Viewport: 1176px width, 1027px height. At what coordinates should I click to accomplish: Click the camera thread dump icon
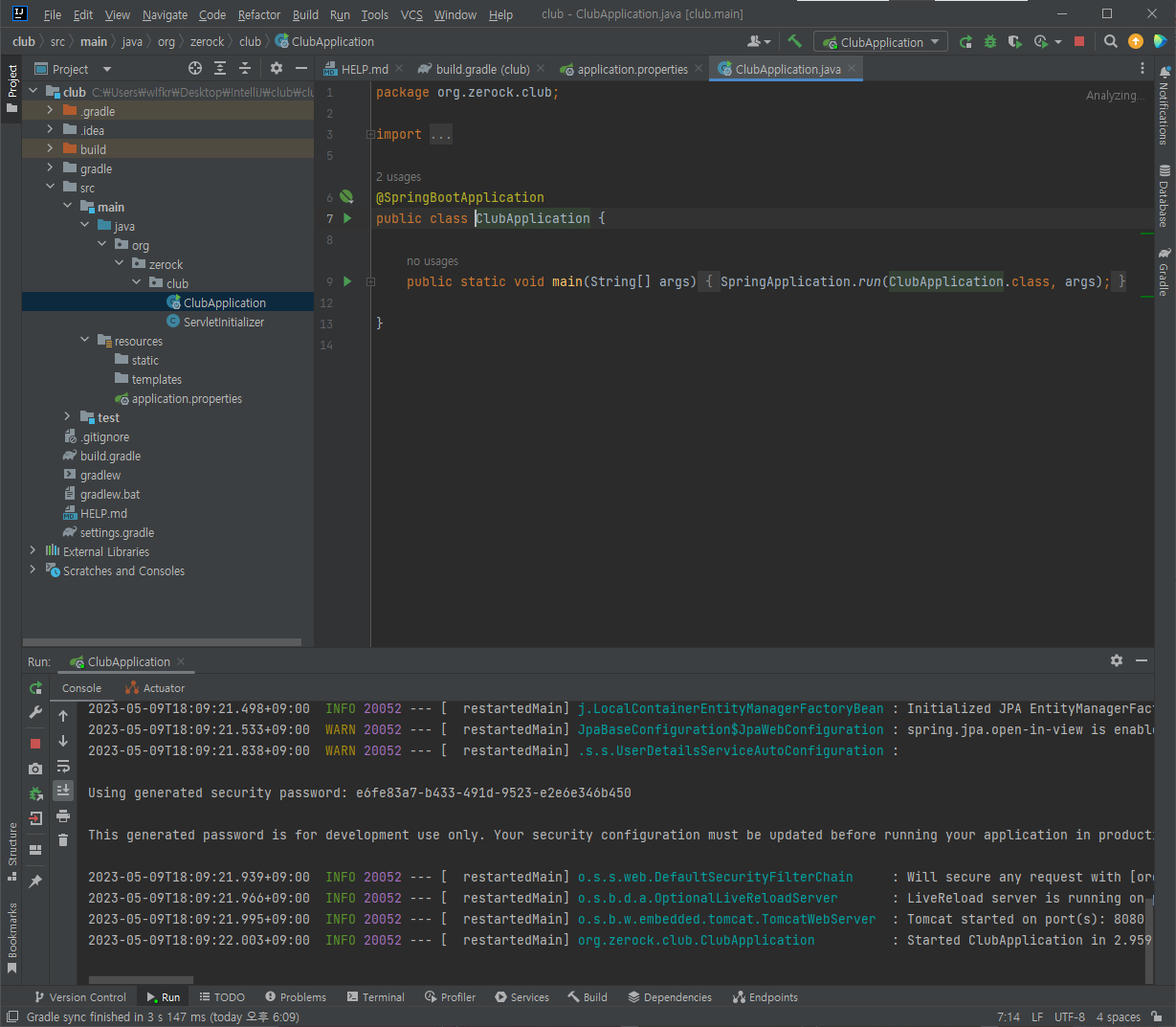pyautogui.click(x=35, y=769)
